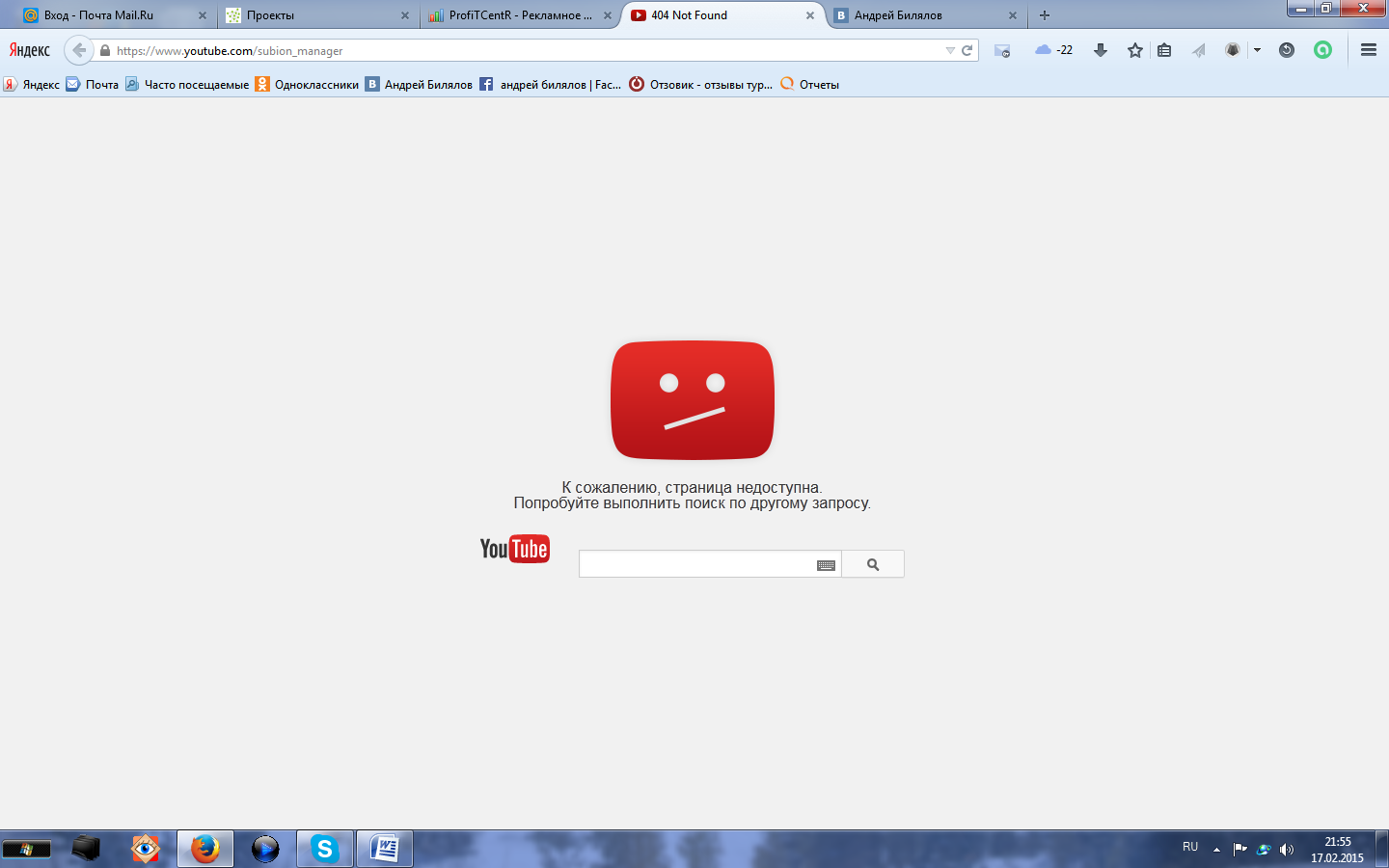Open the Отчеты bookmark
This screenshot has height=868, width=1389.
810,85
